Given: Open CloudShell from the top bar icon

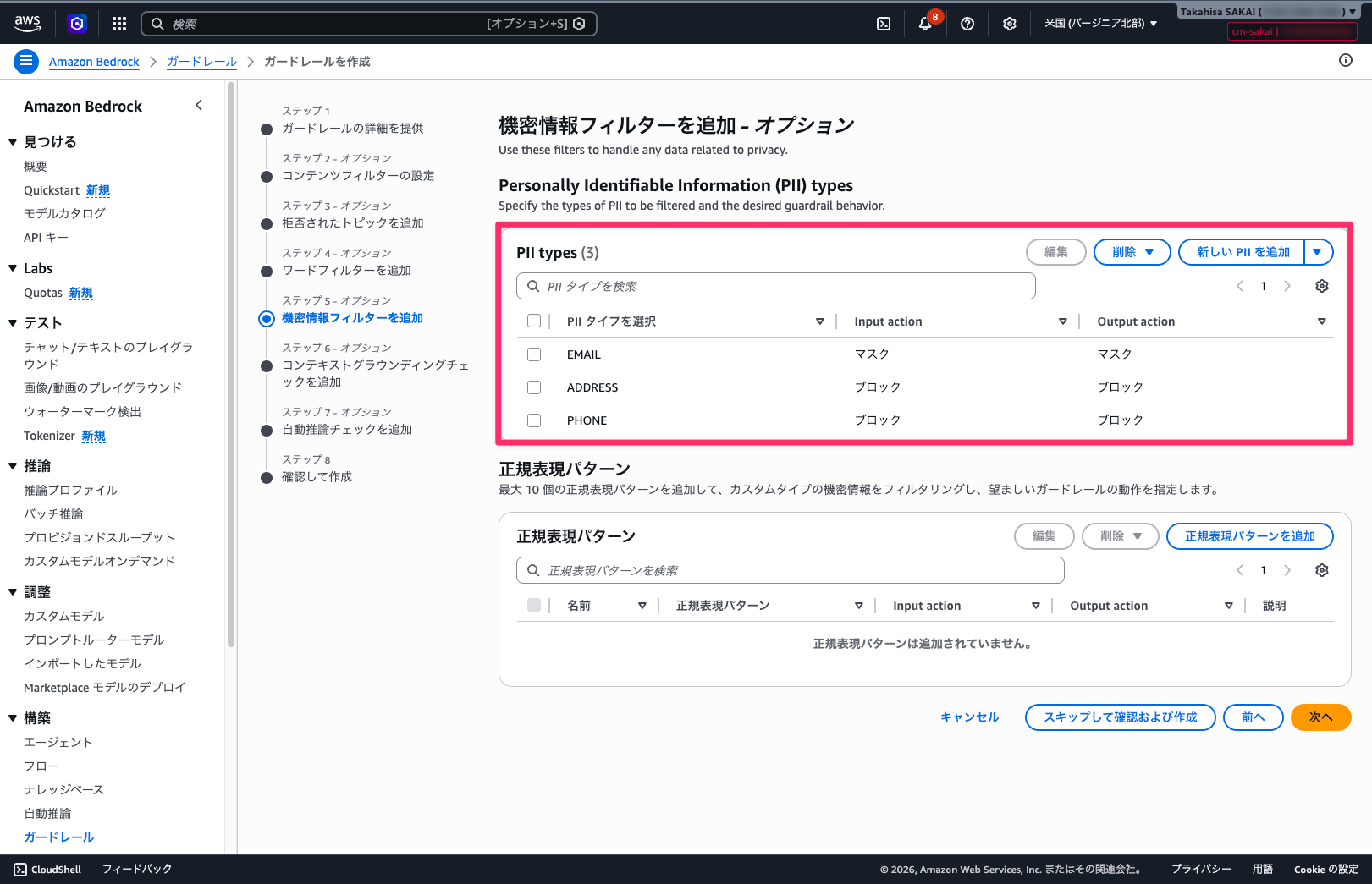Looking at the screenshot, I should pos(883,24).
